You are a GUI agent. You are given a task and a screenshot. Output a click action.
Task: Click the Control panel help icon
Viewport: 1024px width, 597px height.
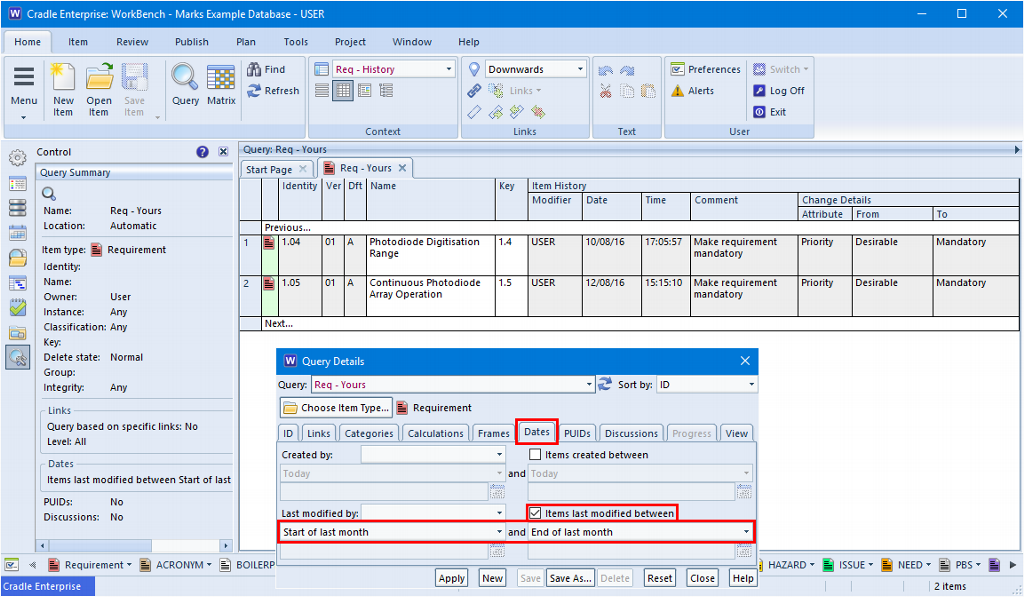pyautogui.click(x=202, y=152)
